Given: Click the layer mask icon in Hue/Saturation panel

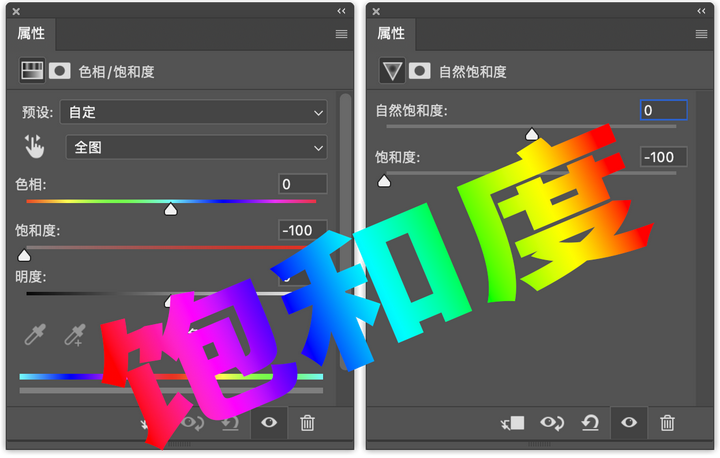Looking at the screenshot, I should 60,71.
